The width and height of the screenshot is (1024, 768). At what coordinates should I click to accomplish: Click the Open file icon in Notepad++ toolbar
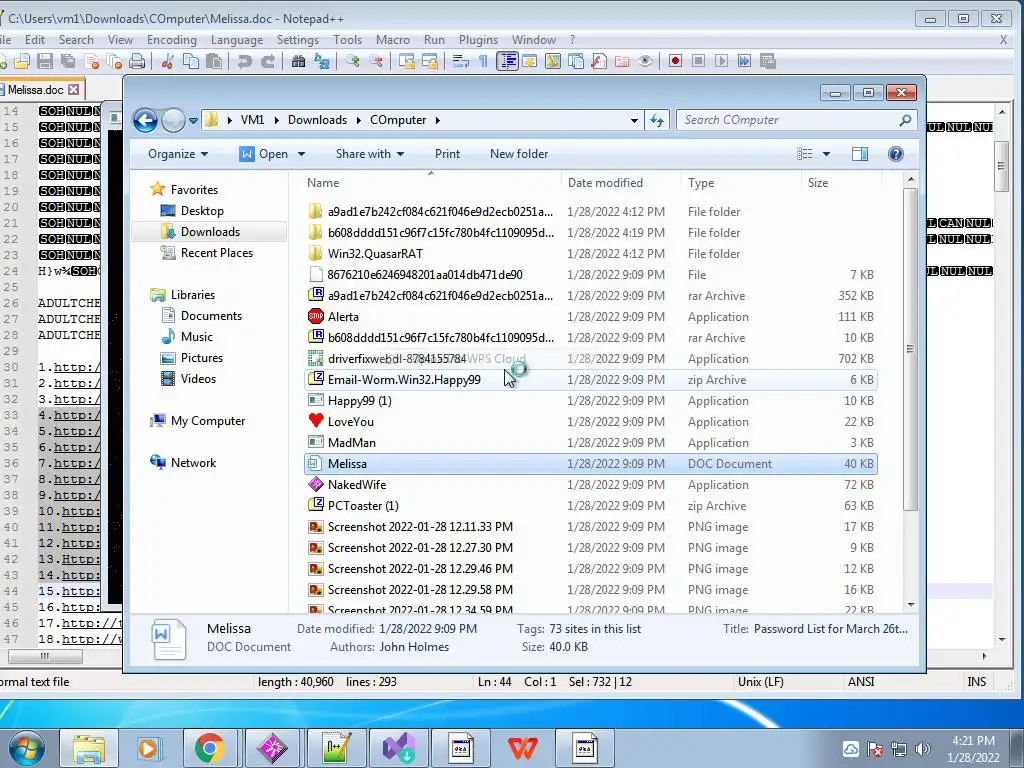pos(22,61)
